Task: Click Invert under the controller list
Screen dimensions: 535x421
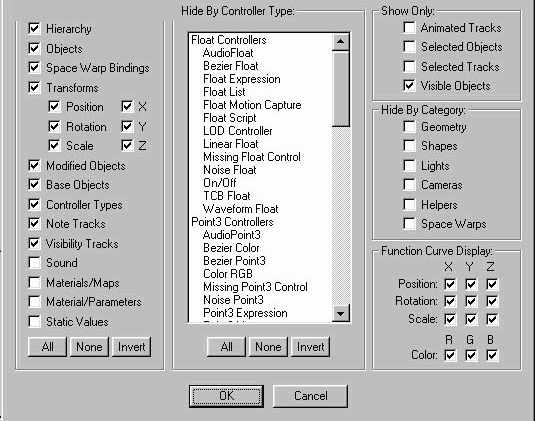Action: click(310, 347)
